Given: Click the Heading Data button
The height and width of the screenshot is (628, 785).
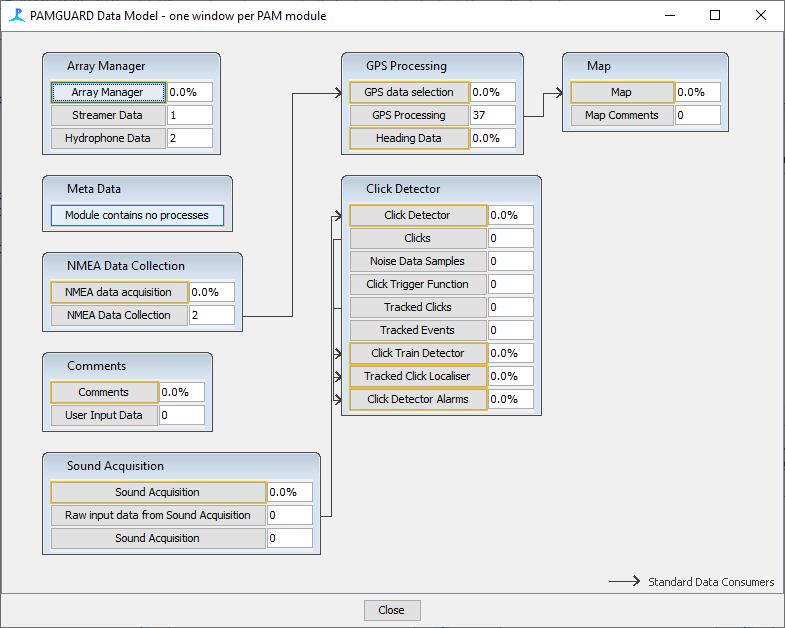Looking at the screenshot, I should tap(409, 138).
